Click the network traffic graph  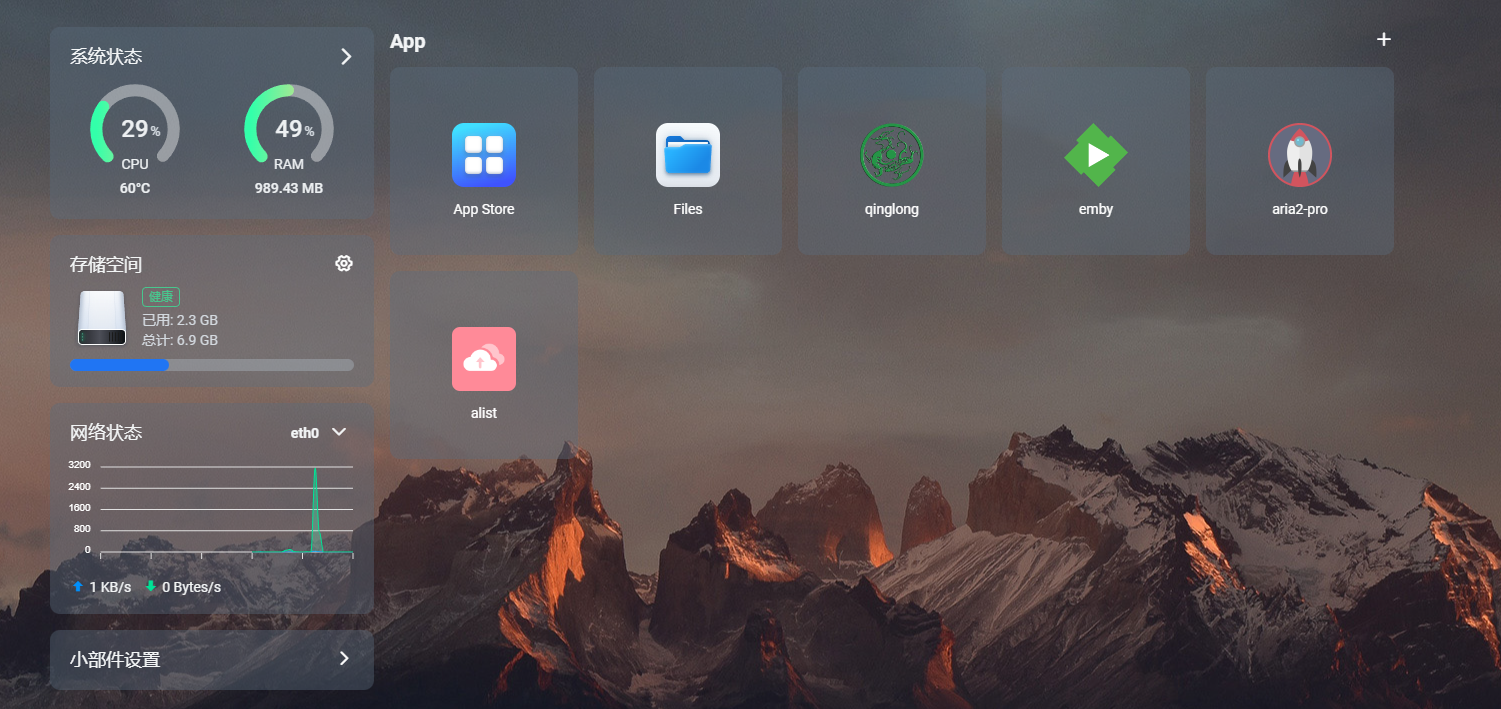[x=226, y=508]
